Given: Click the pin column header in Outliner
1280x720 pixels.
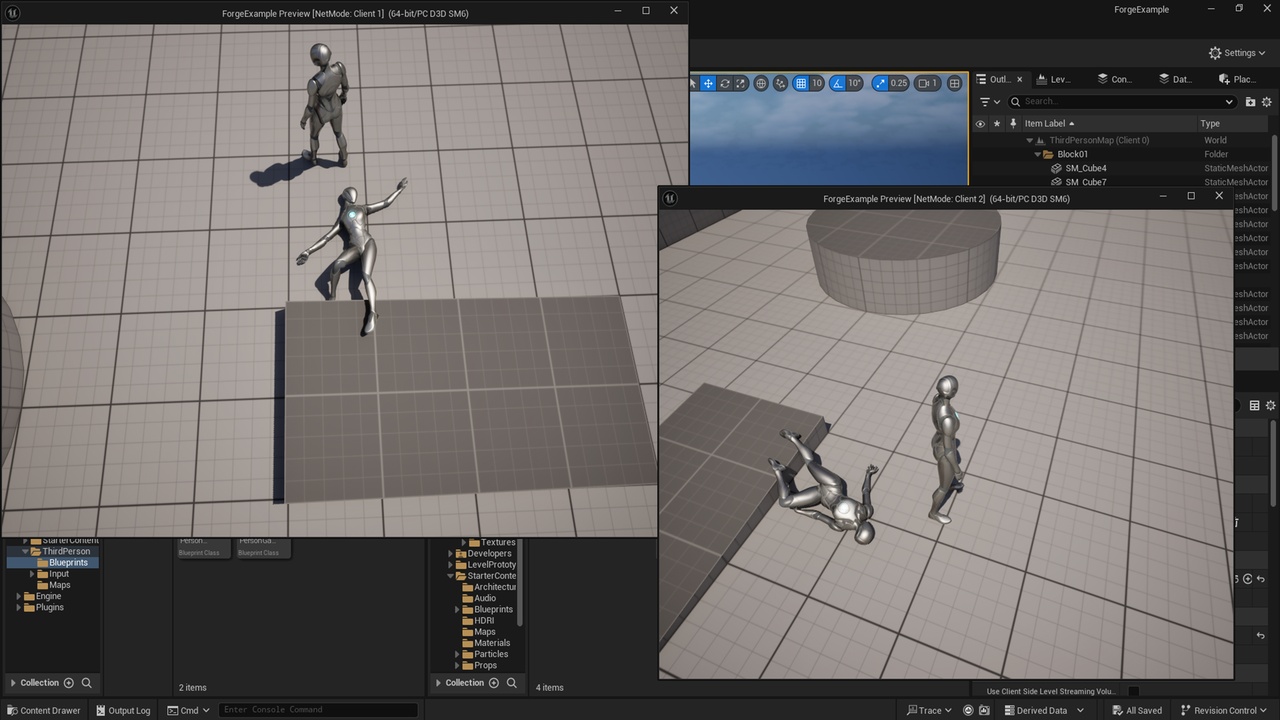Looking at the screenshot, I should [x=1013, y=124].
